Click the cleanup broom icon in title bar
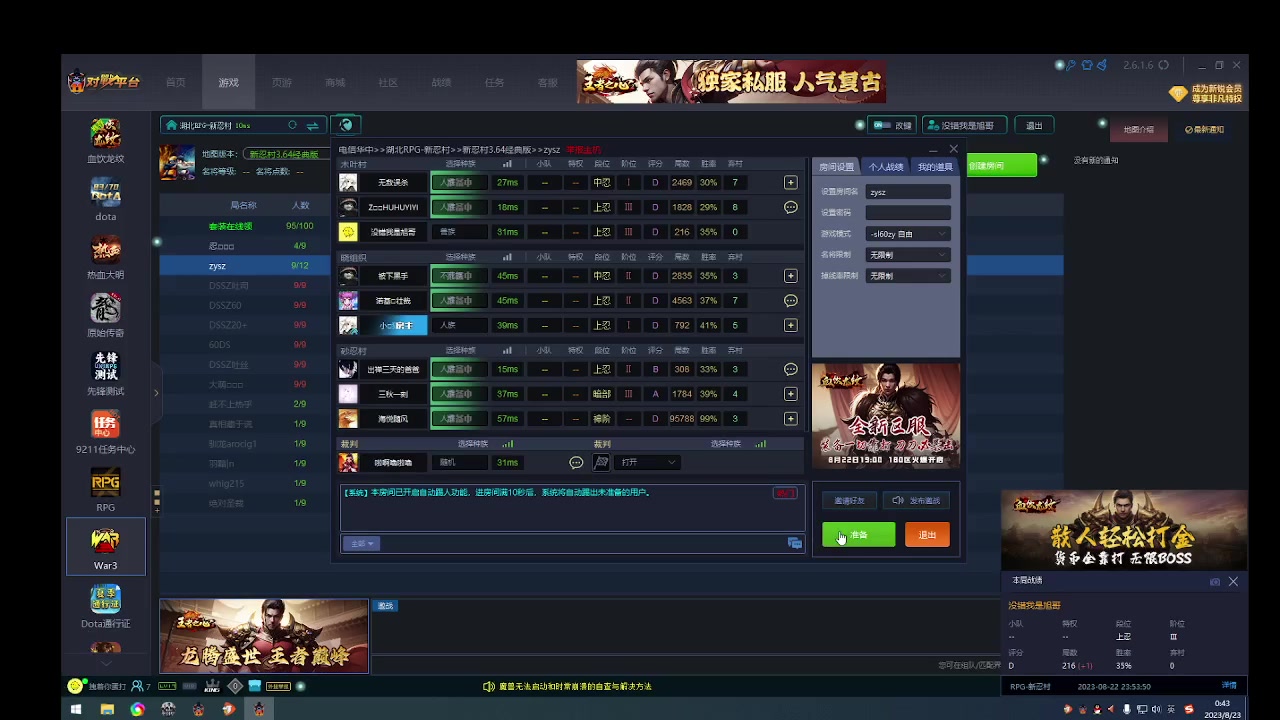Image resolution: width=1280 pixels, height=720 pixels. tap(1102, 65)
